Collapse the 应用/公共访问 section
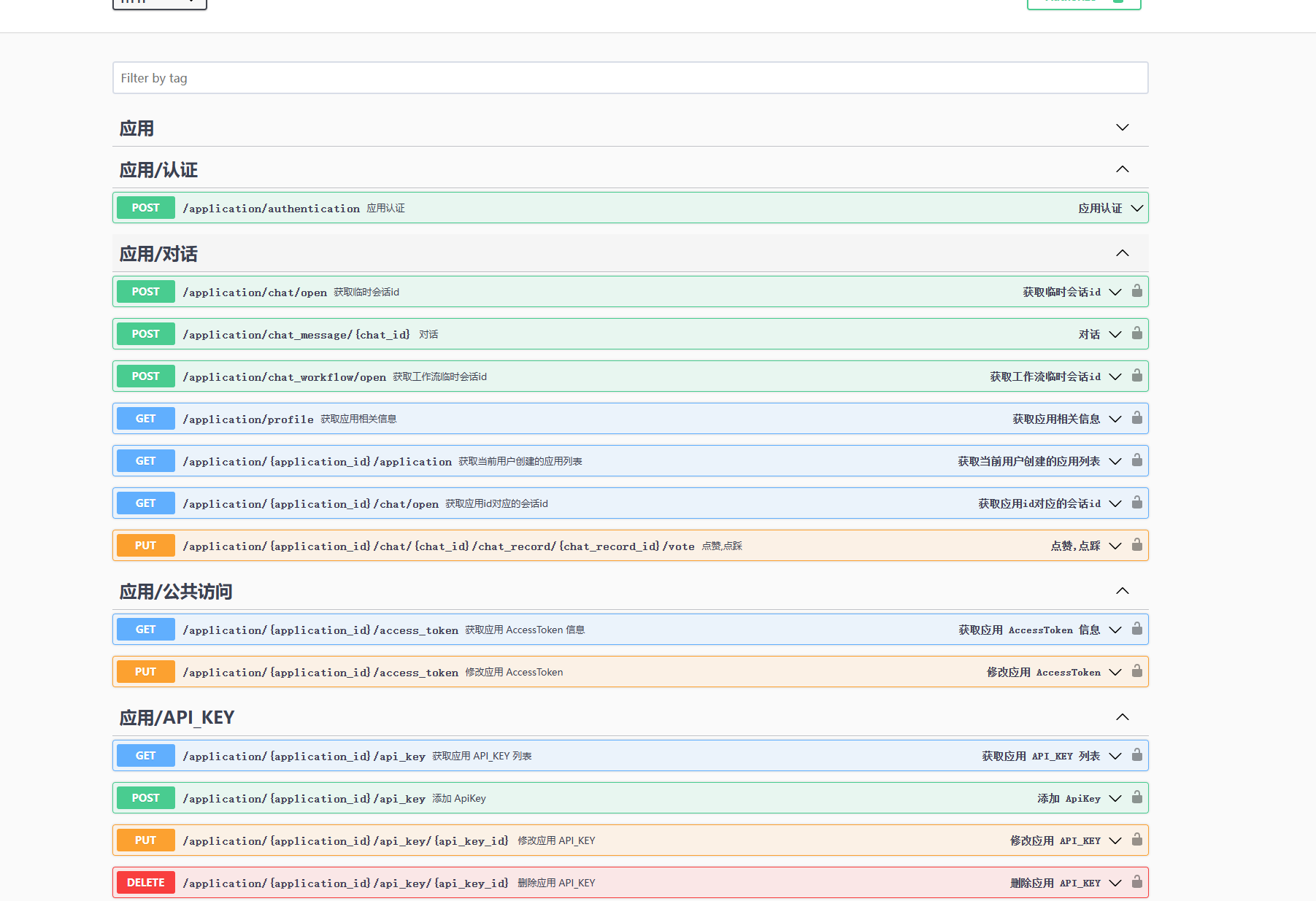 (x=1122, y=591)
